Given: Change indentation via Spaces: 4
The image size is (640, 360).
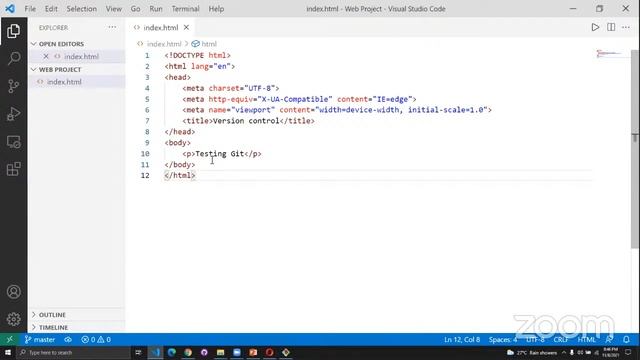Looking at the screenshot, I should [x=503, y=340].
